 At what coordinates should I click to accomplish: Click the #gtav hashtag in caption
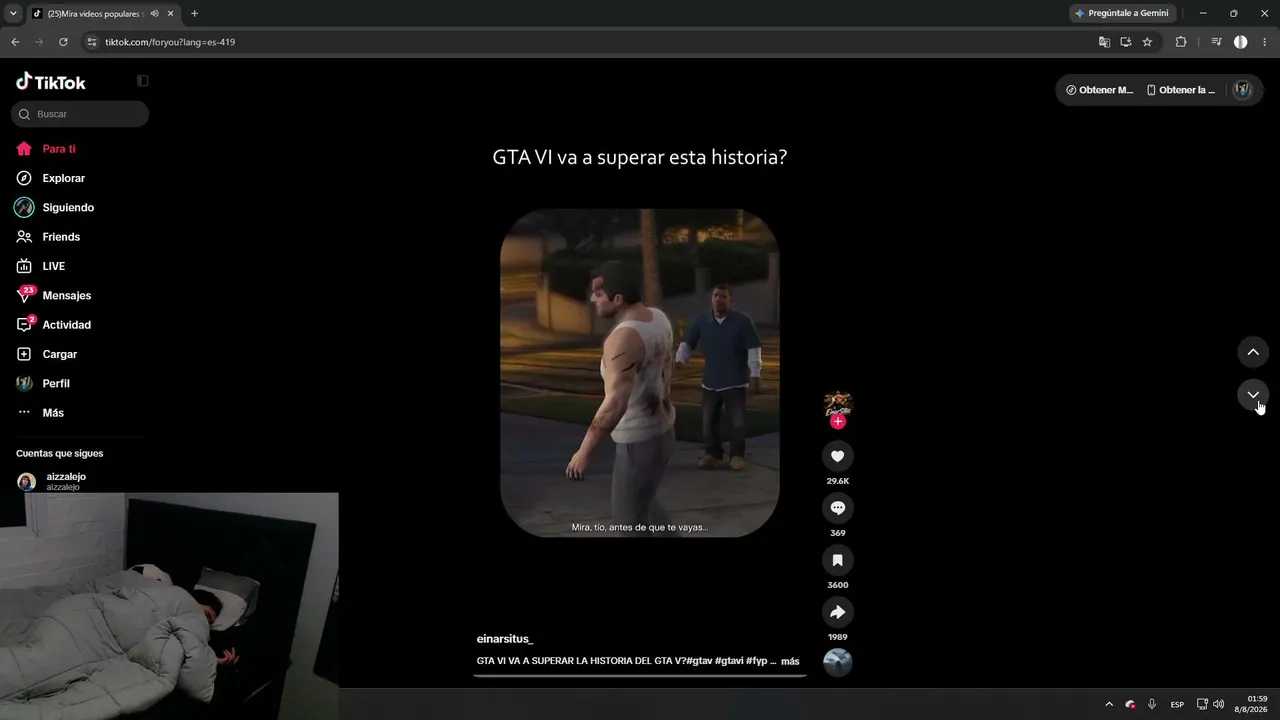(x=699, y=661)
